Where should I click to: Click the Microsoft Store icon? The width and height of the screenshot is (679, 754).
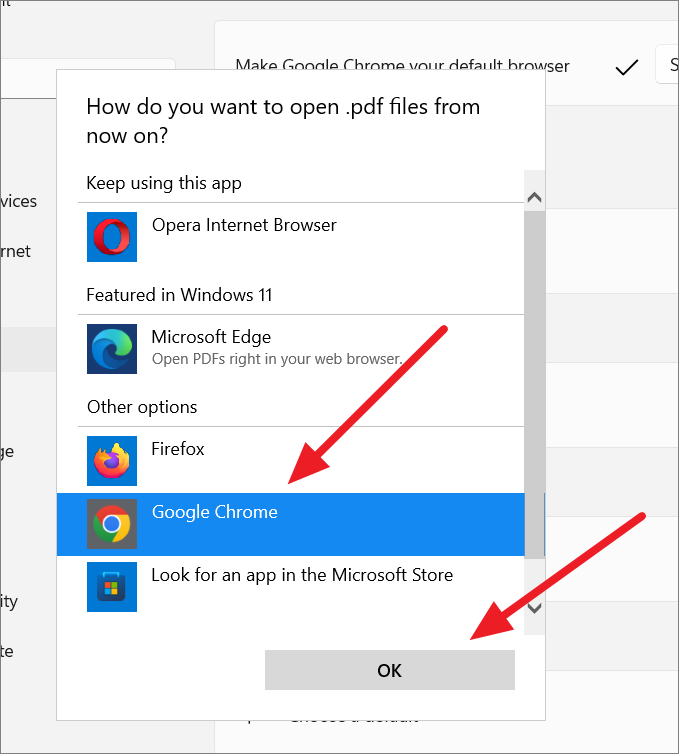pyautogui.click(x=112, y=587)
